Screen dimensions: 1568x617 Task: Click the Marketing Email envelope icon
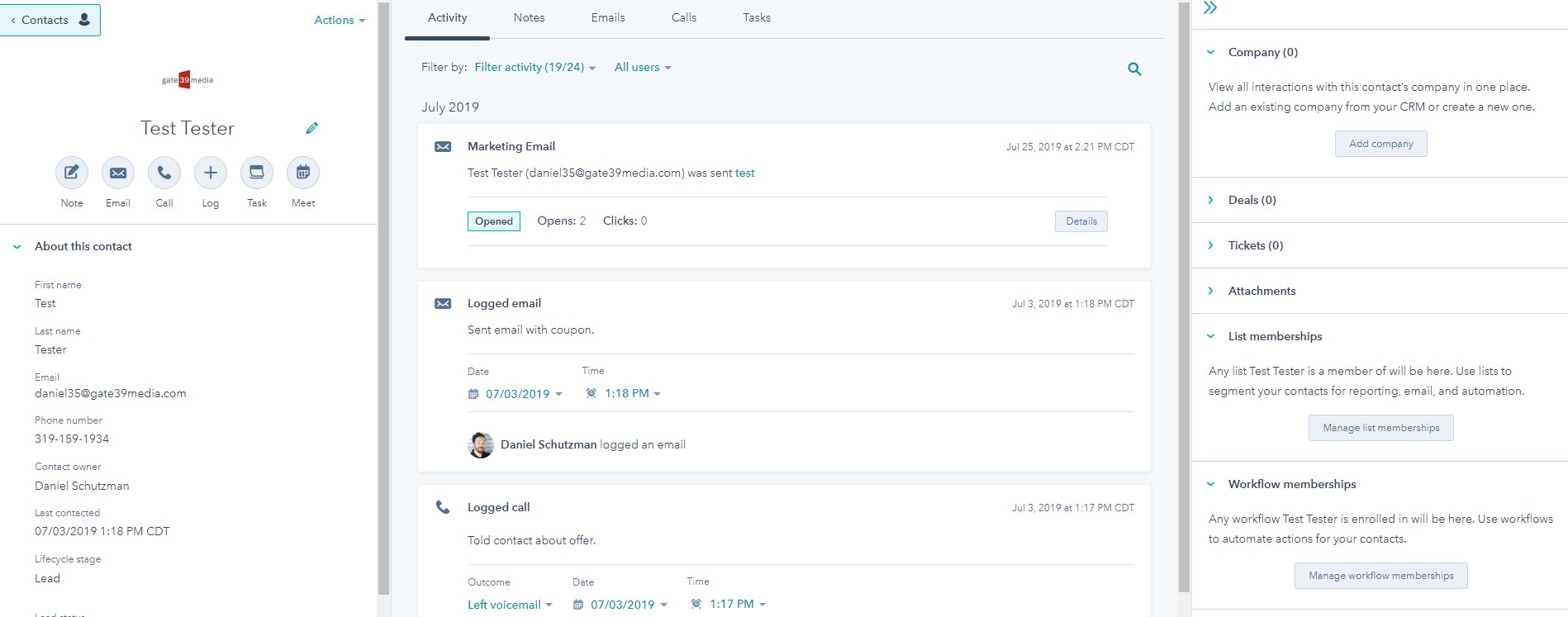tap(443, 146)
